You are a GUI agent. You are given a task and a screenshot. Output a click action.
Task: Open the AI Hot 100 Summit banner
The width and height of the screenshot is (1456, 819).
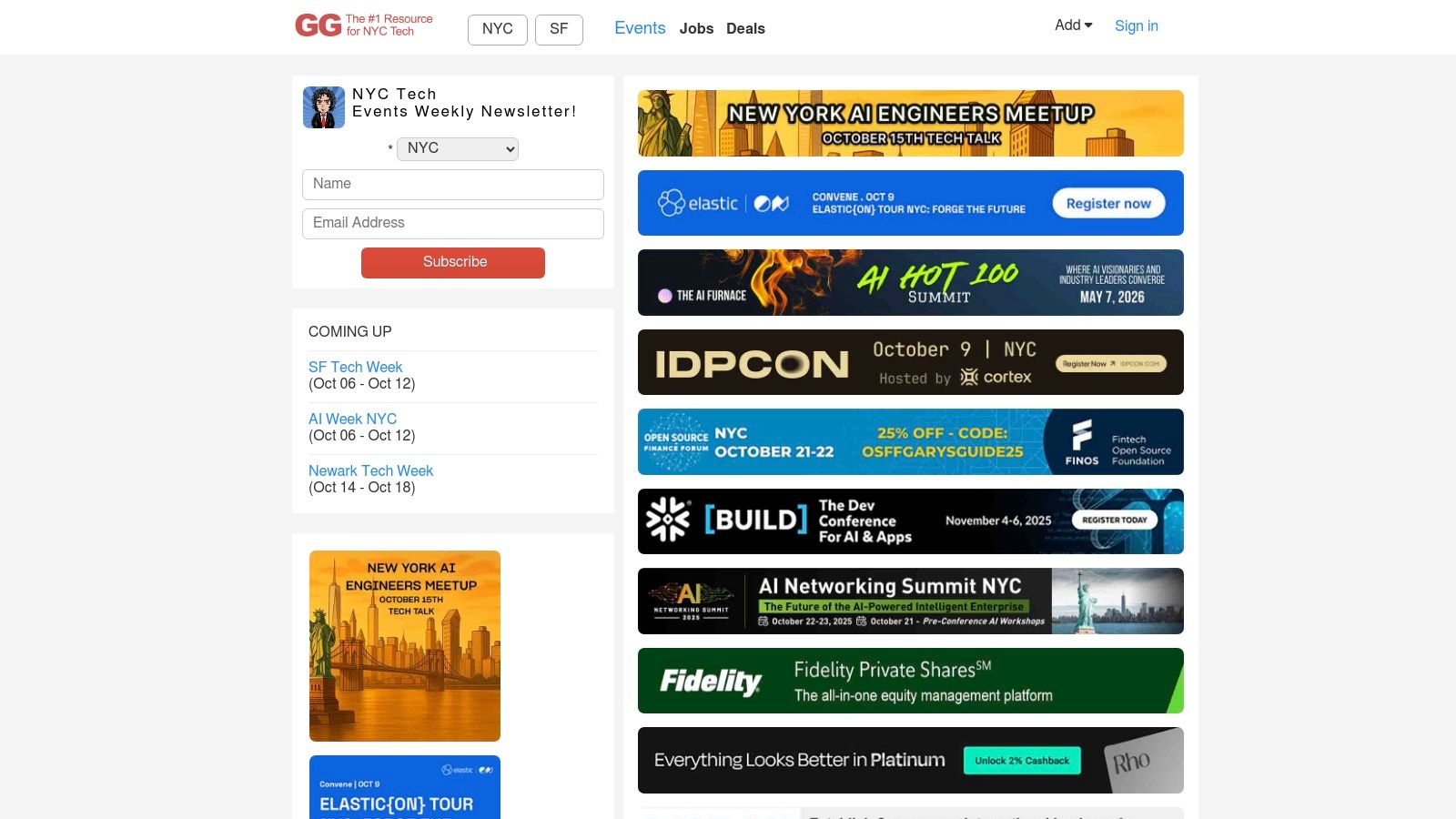911,282
